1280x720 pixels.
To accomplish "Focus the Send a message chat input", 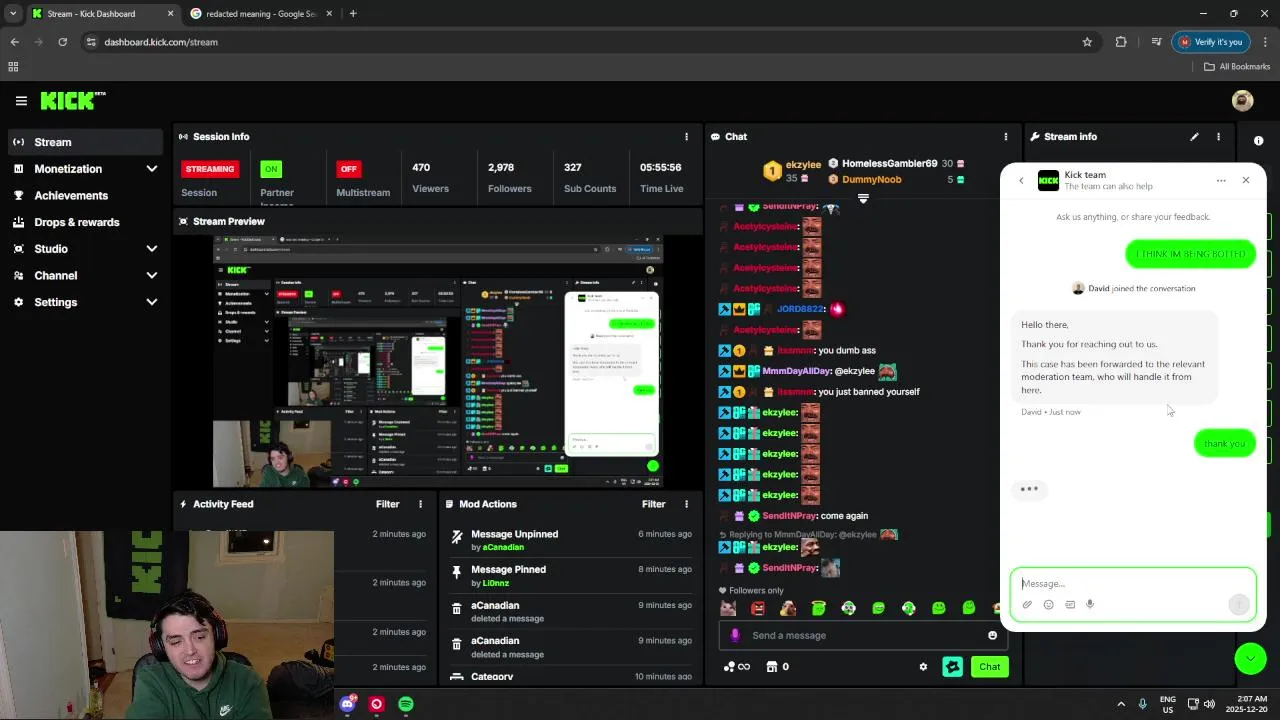I will click(x=862, y=635).
